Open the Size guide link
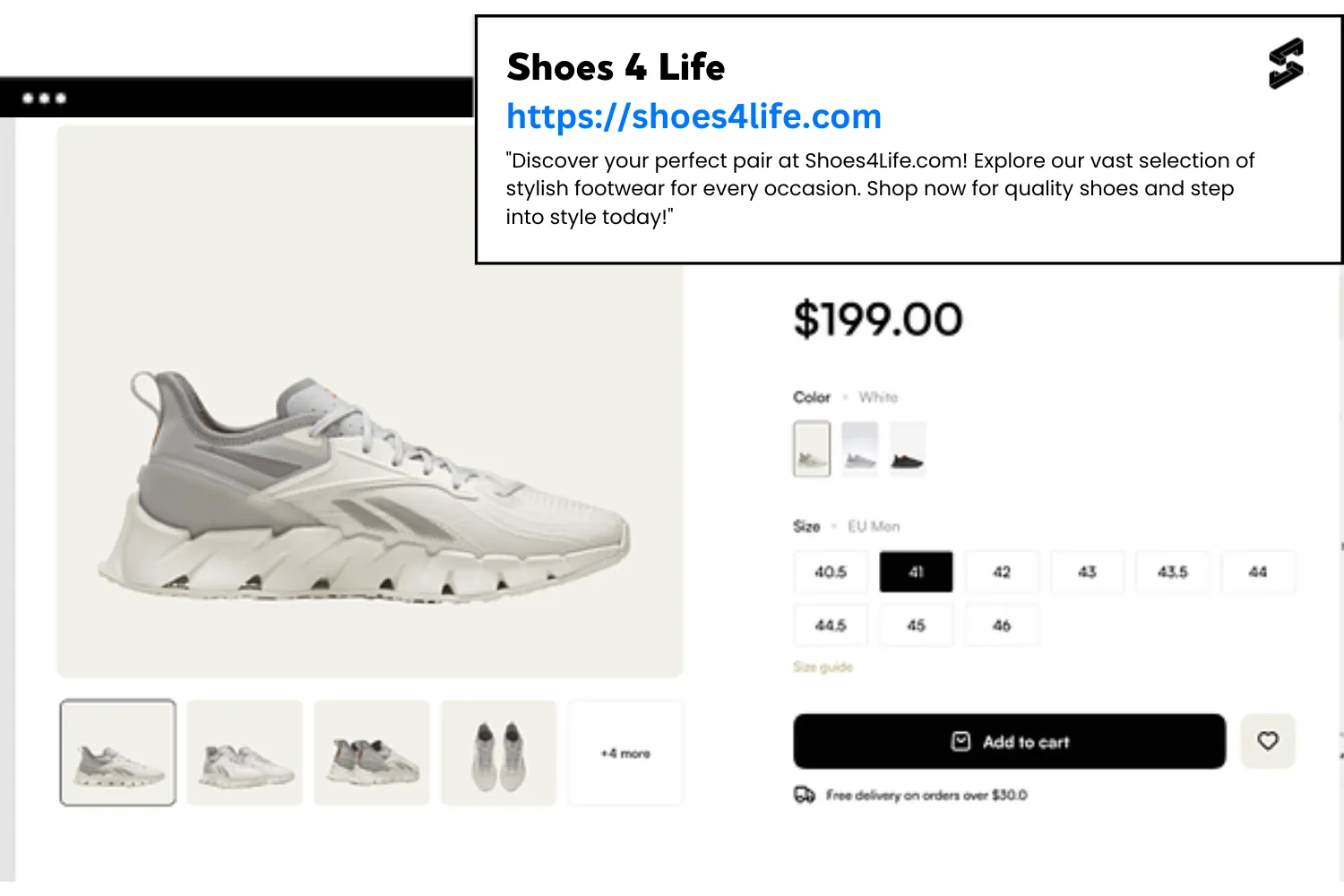The width and height of the screenshot is (1344, 896). coord(823,667)
